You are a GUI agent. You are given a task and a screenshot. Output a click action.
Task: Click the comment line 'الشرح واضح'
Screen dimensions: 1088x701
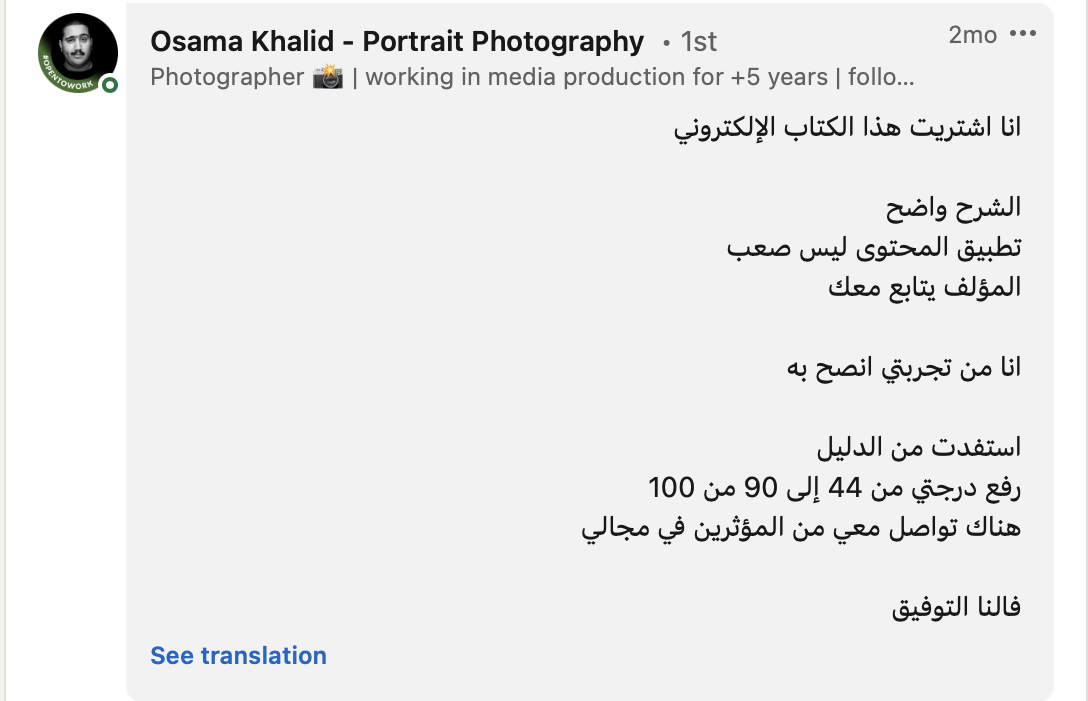point(953,207)
